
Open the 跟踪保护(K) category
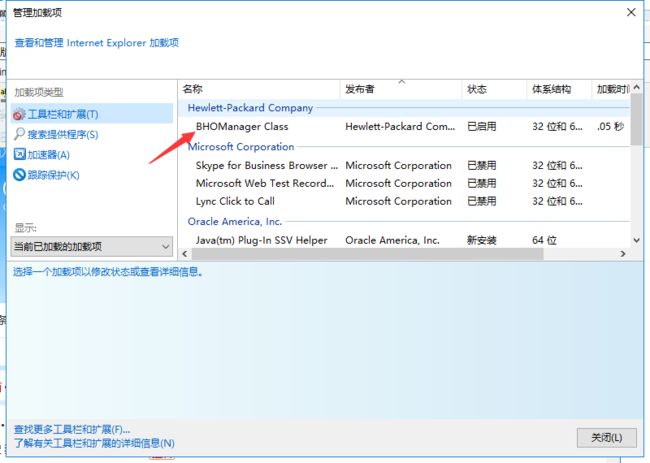[53, 175]
